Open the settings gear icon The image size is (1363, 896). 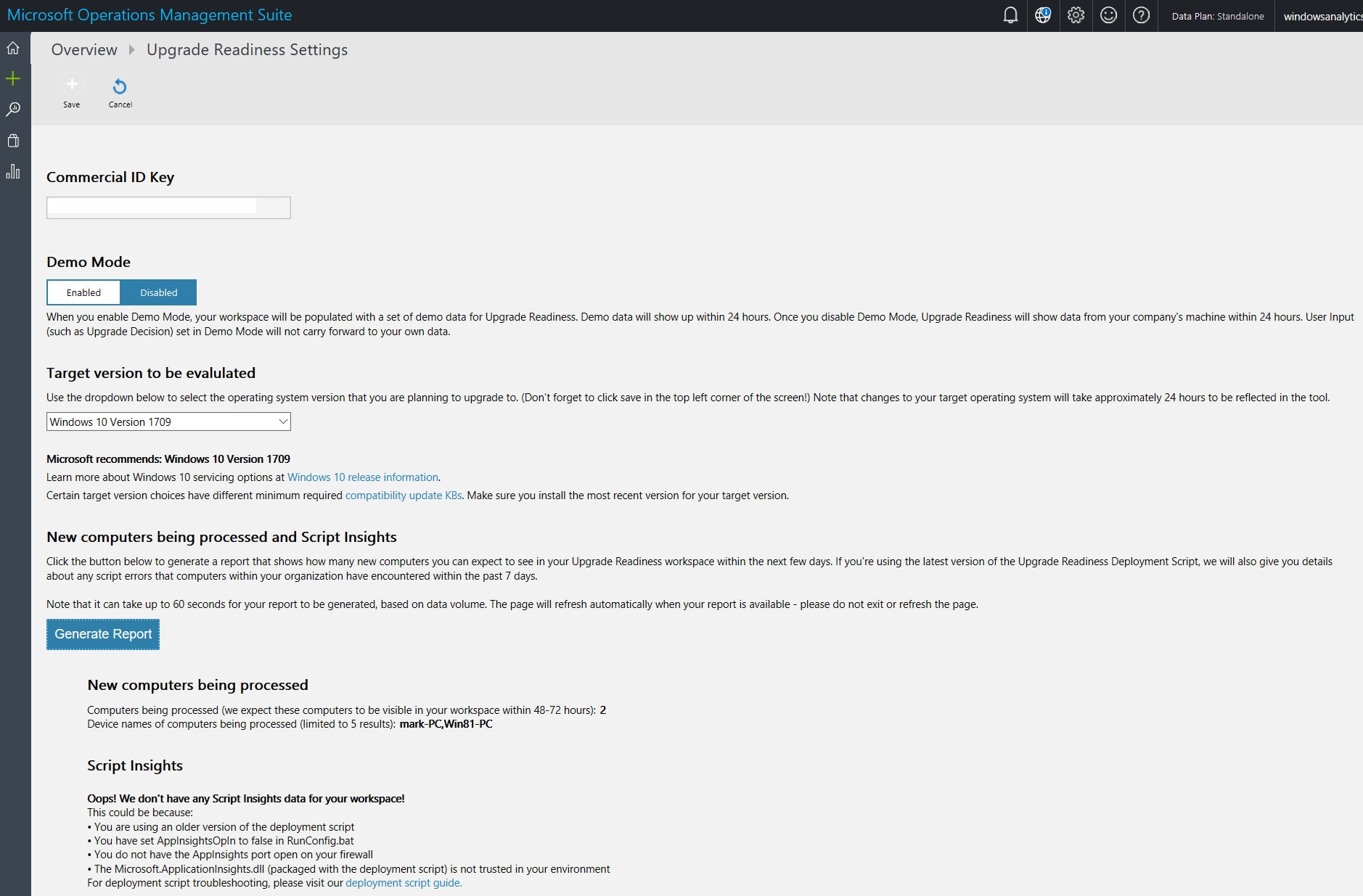pos(1076,15)
